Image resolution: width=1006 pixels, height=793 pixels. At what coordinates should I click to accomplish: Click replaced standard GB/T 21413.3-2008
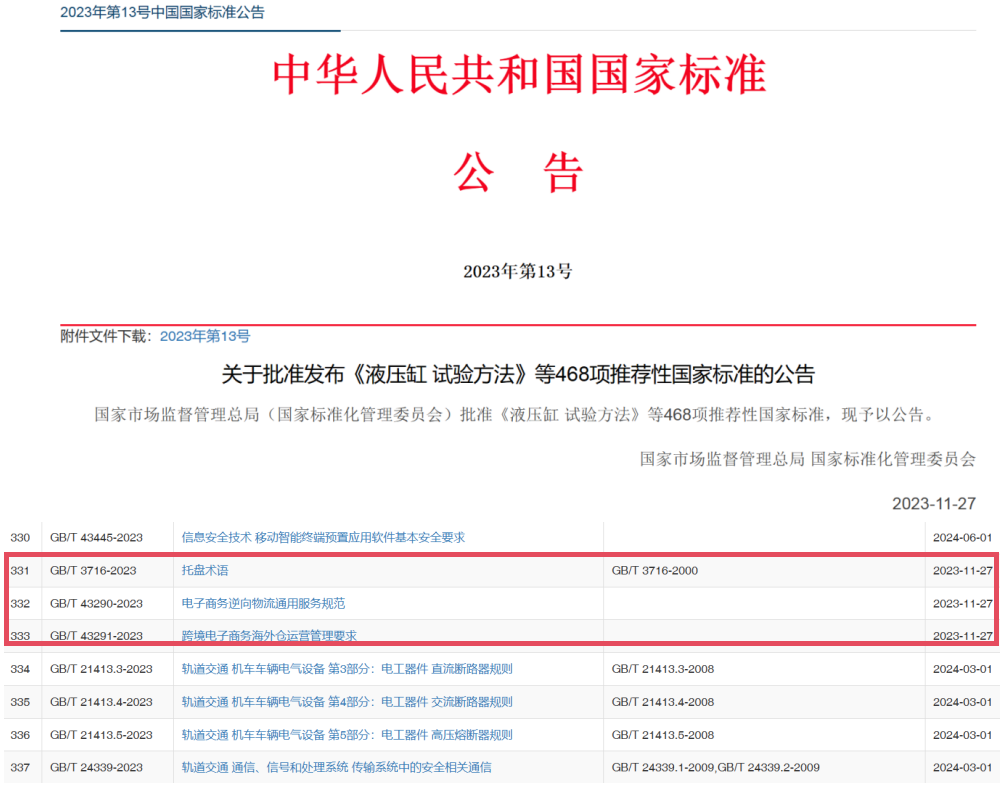[x=663, y=668]
